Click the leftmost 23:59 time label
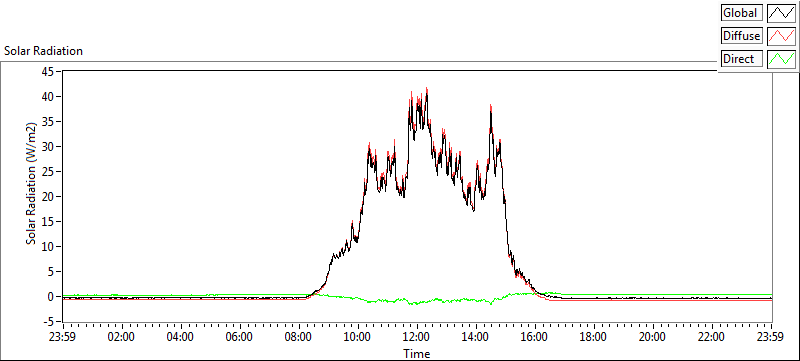Image resolution: width=800 pixels, height=361 pixels. point(63,337)
